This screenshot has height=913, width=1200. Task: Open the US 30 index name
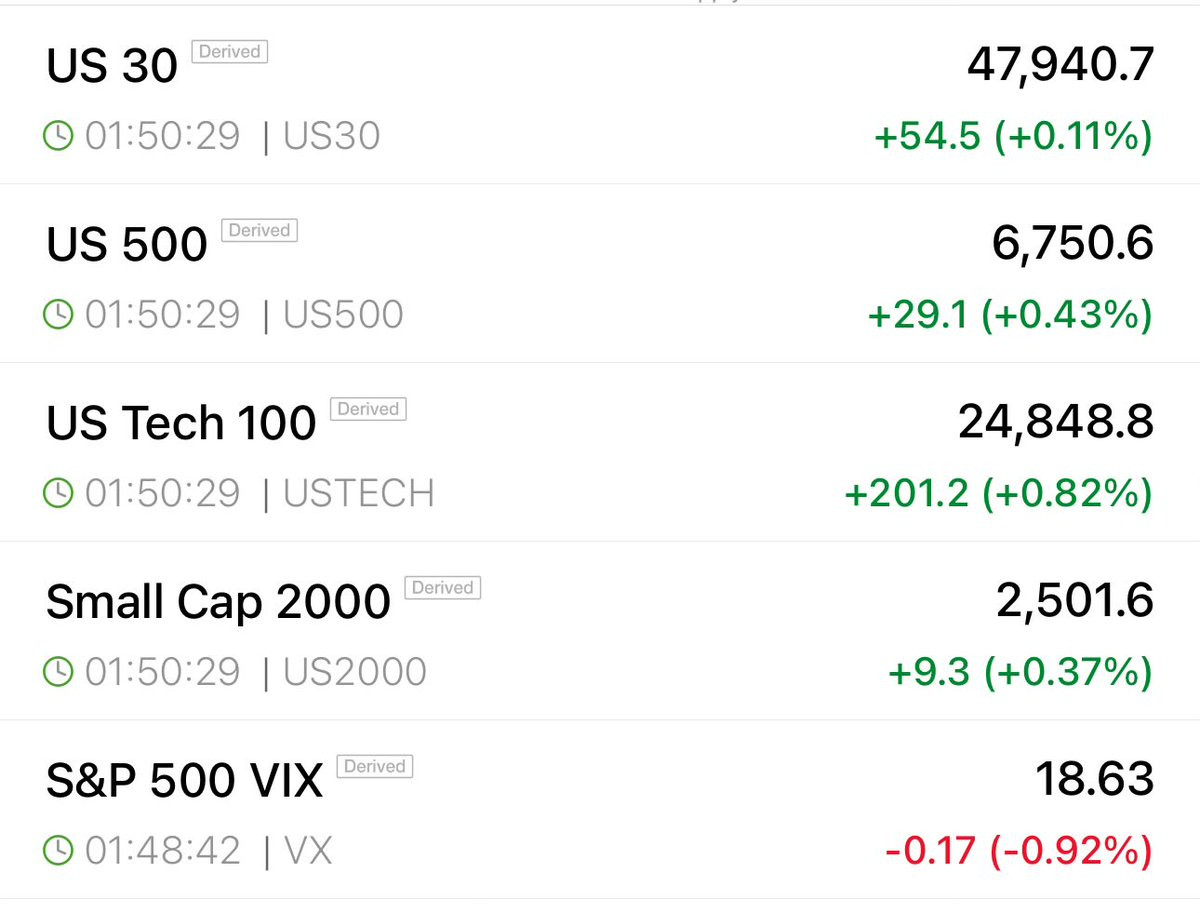(x=112, y=66)
